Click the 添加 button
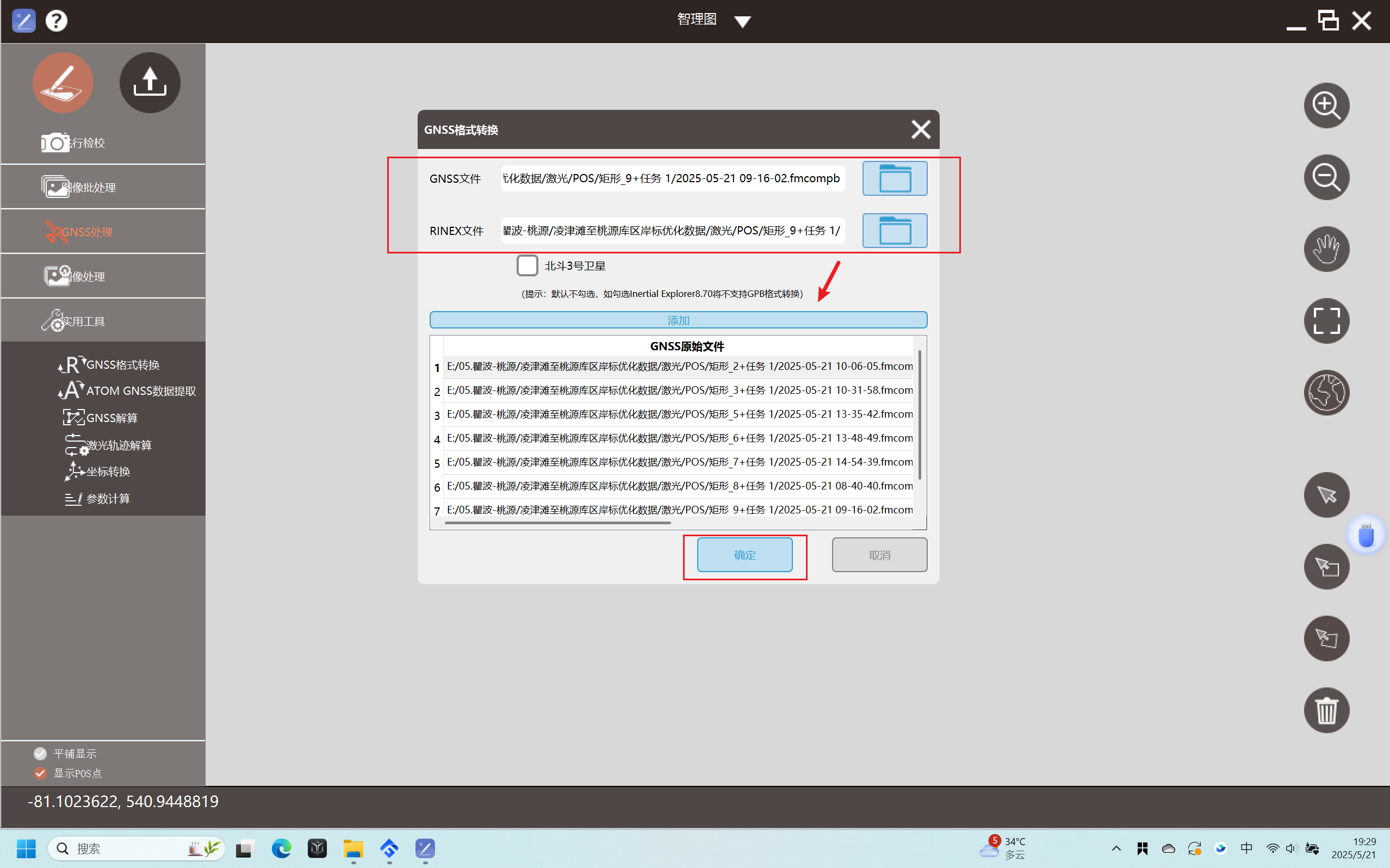The height and width of the screenshot is (868, 1390). tap(678, 320)
